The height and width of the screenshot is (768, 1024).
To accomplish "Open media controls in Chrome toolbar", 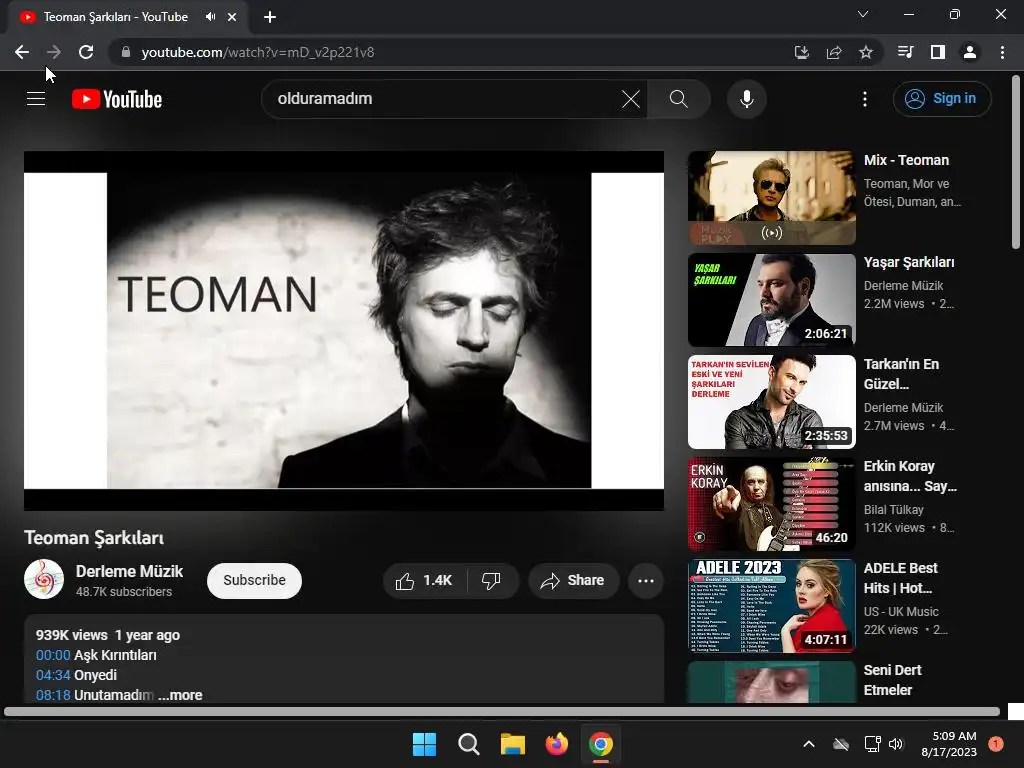I will [905, 52].
